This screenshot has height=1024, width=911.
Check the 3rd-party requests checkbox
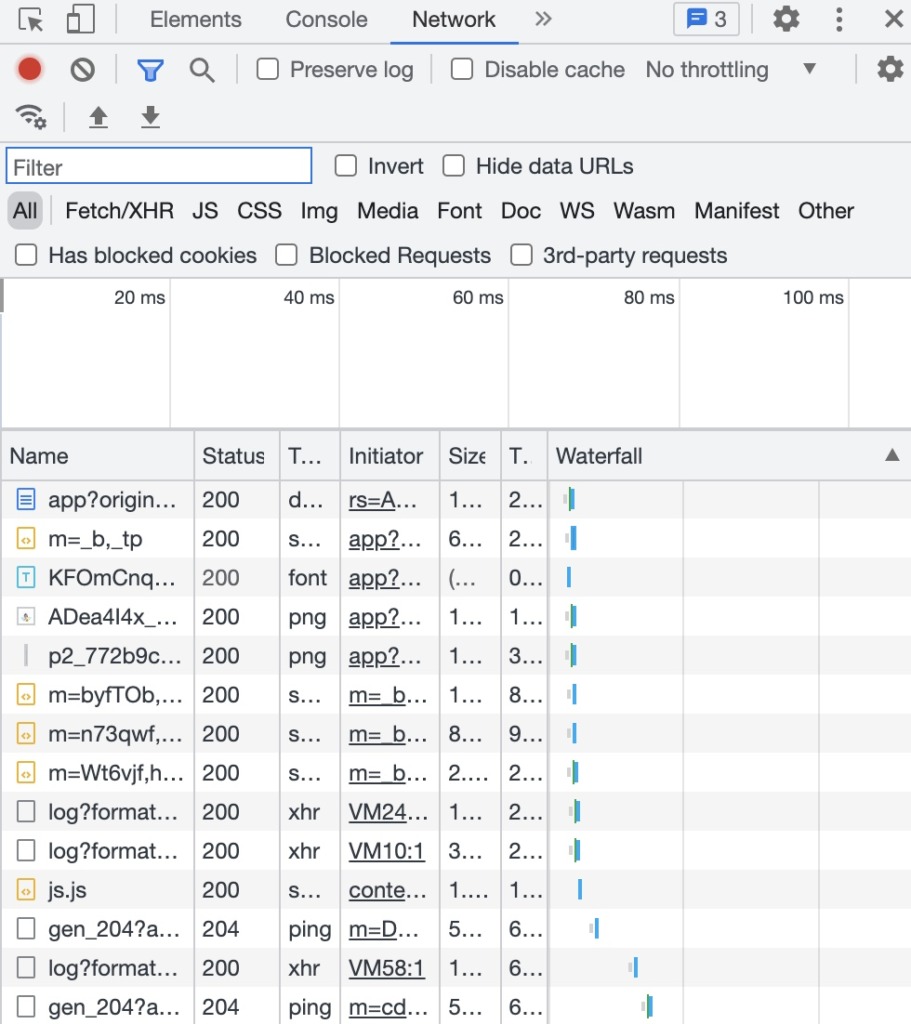point(521,255)
